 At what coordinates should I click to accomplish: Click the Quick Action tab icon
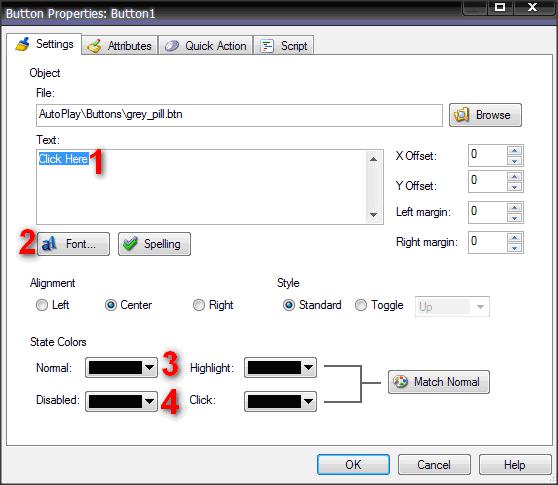pyautogui.click(x=172, y=46)
